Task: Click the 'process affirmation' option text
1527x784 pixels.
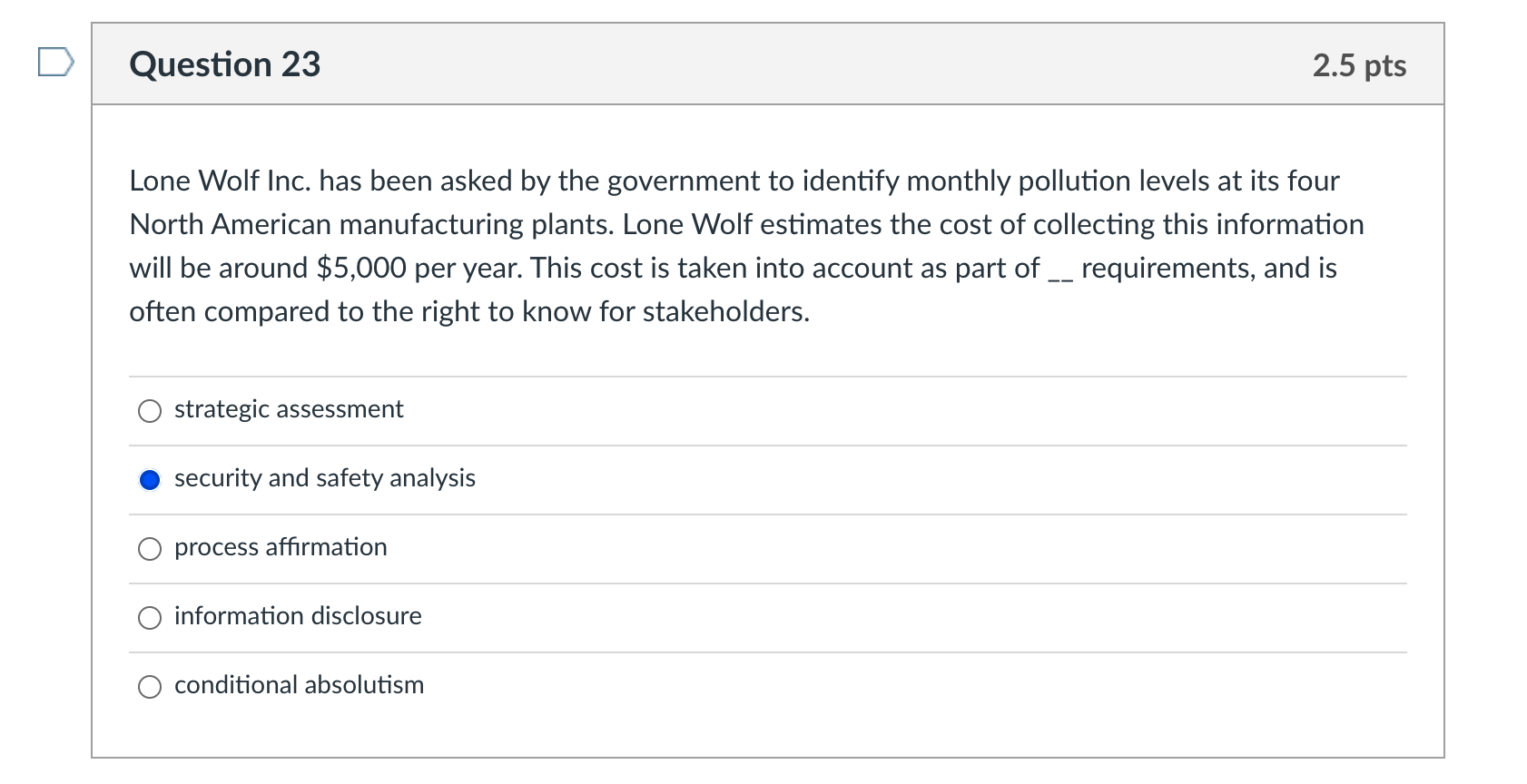Action: pos(281,547)
